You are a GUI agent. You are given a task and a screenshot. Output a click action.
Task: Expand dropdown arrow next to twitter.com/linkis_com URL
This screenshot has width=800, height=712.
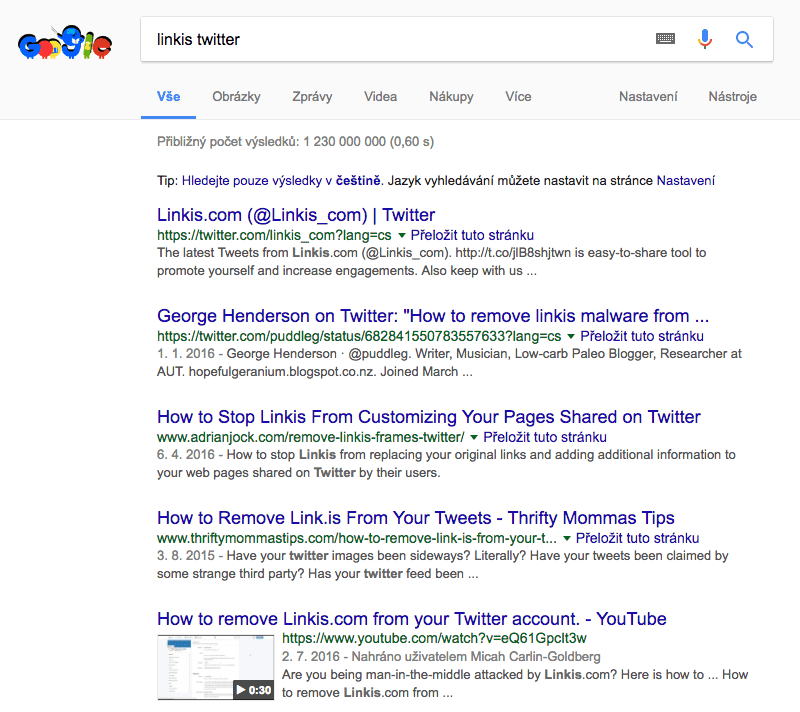pos(402,236)
